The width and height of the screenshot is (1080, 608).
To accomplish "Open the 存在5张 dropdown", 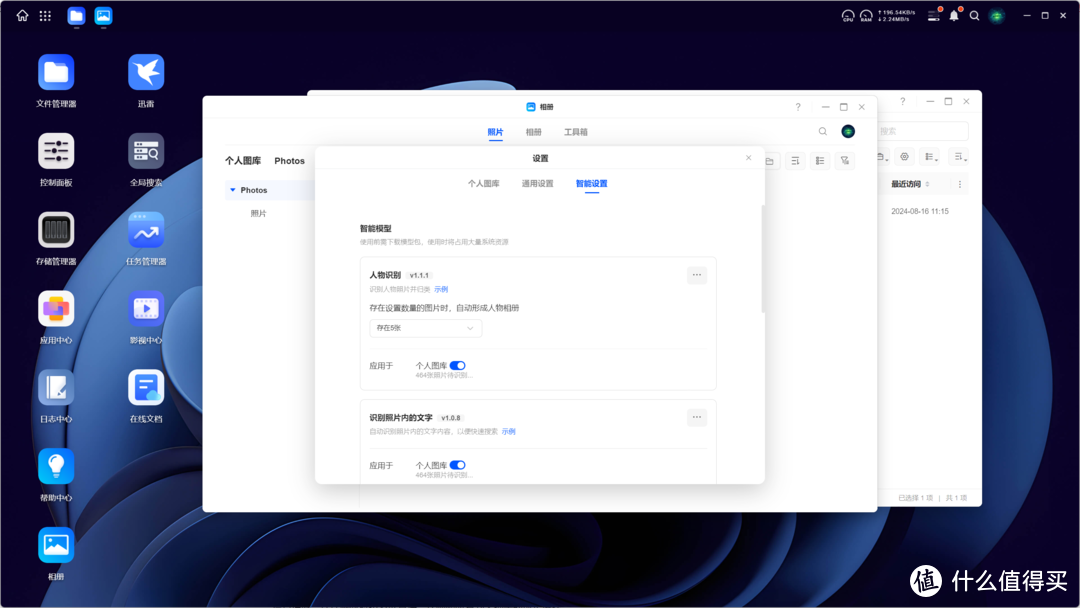I will [x=426, y=328].
